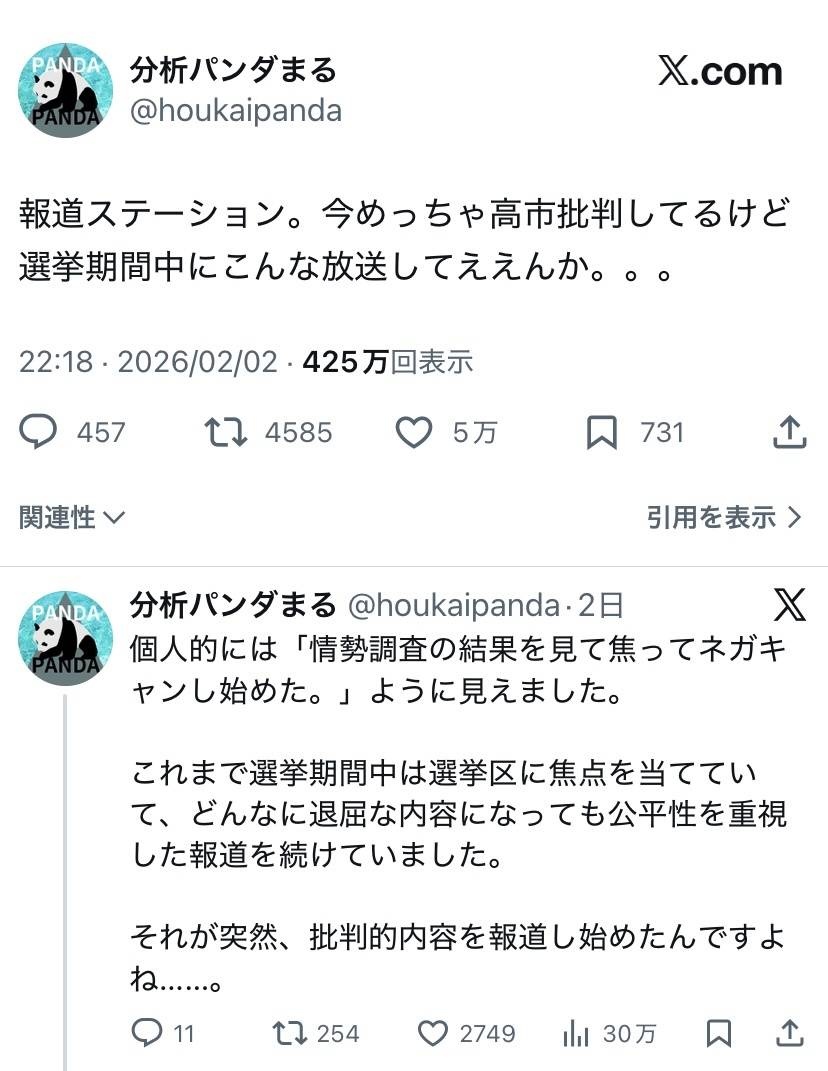Click the X.com logo text
This screenshot has width=828, height=1071.
[720, 72]
